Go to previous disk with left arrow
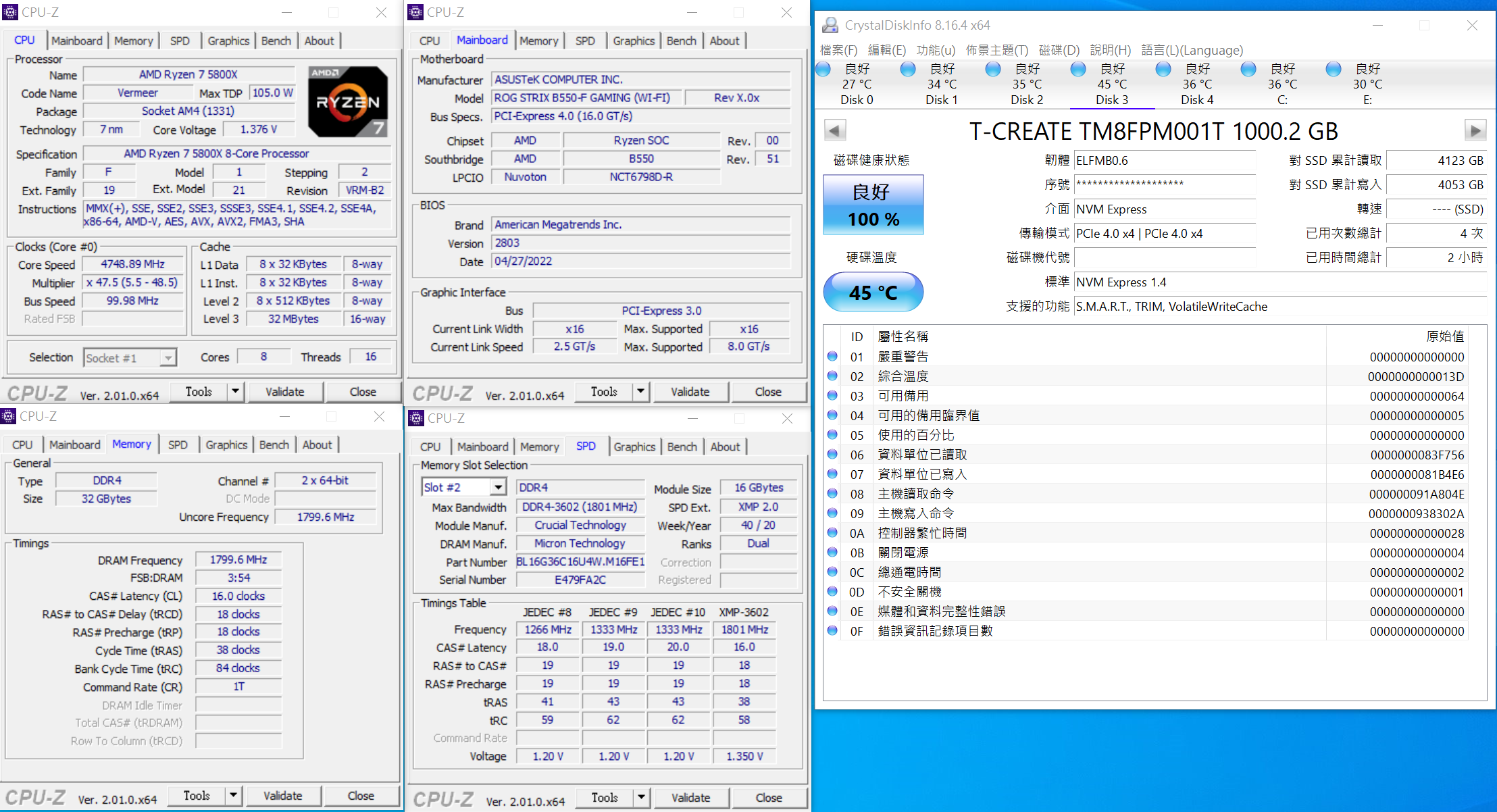 [x=835, y=130]
